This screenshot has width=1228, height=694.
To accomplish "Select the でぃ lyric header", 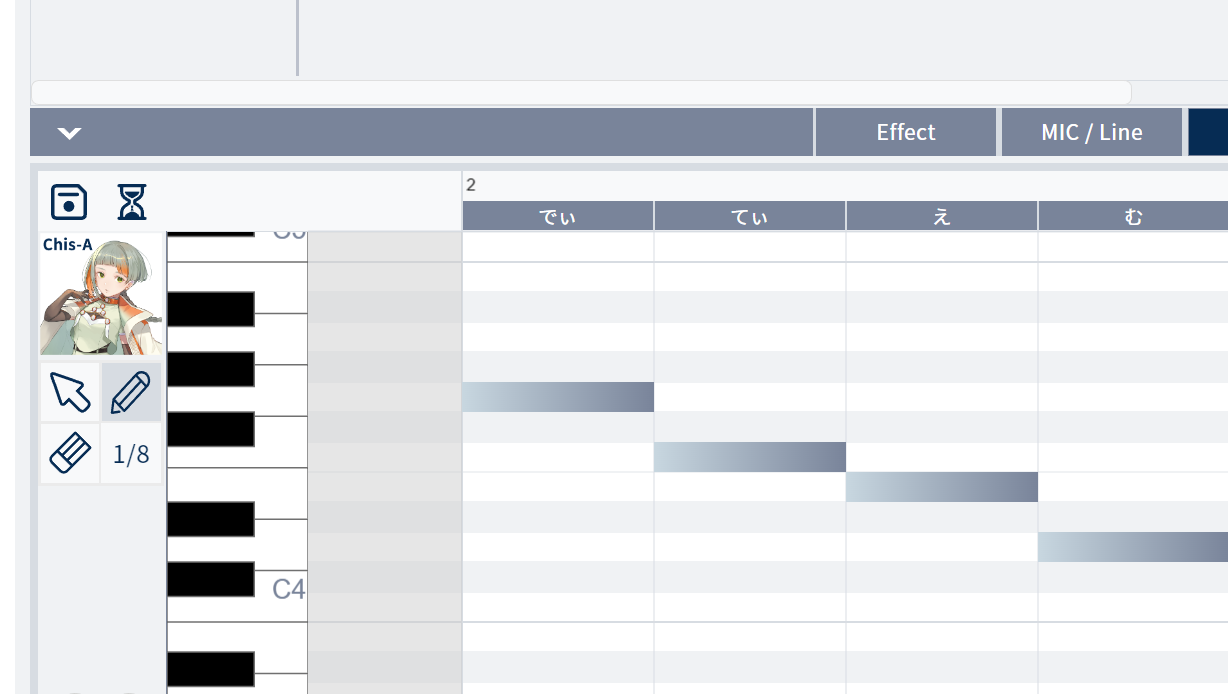I will pos(558,217).
